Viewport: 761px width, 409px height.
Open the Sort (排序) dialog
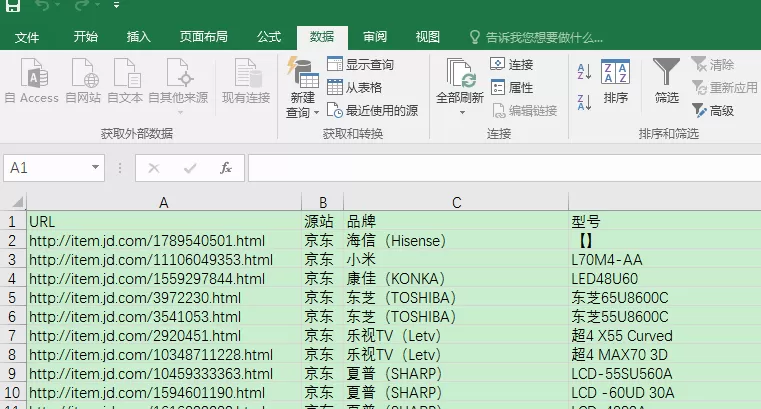pyautogui.click(x=615, y=81)
